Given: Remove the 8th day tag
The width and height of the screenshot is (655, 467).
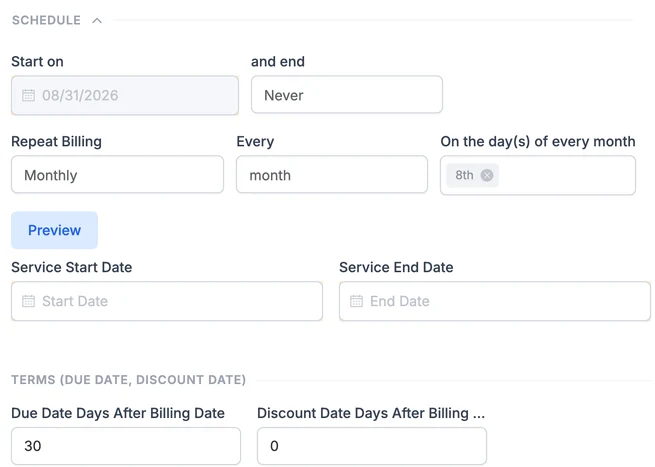Looking at the screenshot, I should [487, 175].
